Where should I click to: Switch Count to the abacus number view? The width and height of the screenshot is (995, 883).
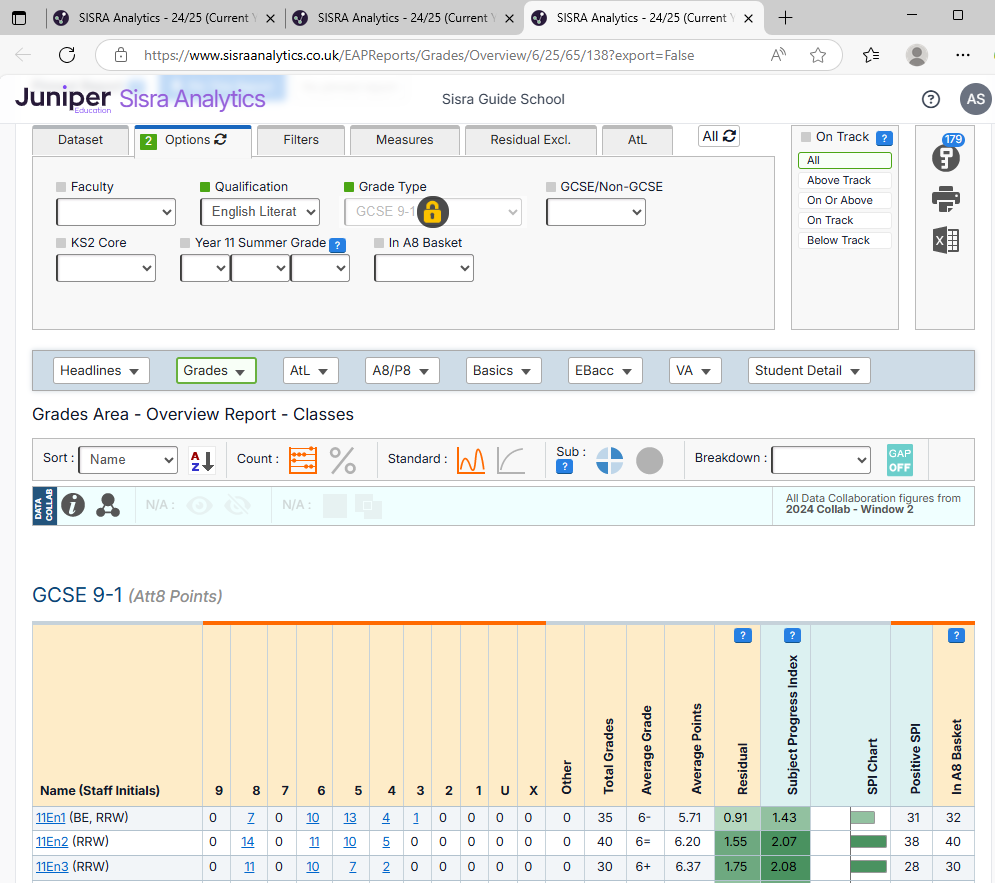click(302, 460)
